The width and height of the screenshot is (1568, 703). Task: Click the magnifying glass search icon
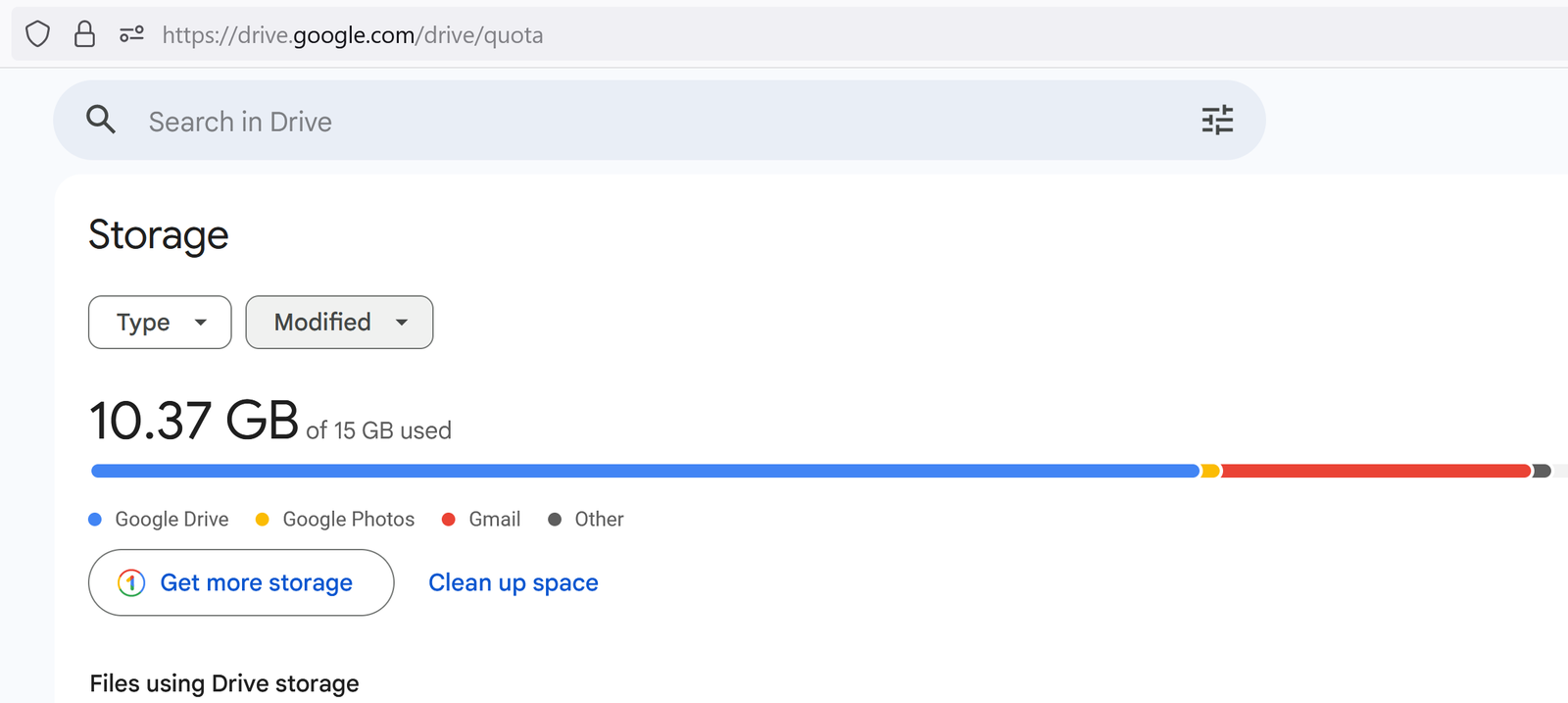point(101,120)
